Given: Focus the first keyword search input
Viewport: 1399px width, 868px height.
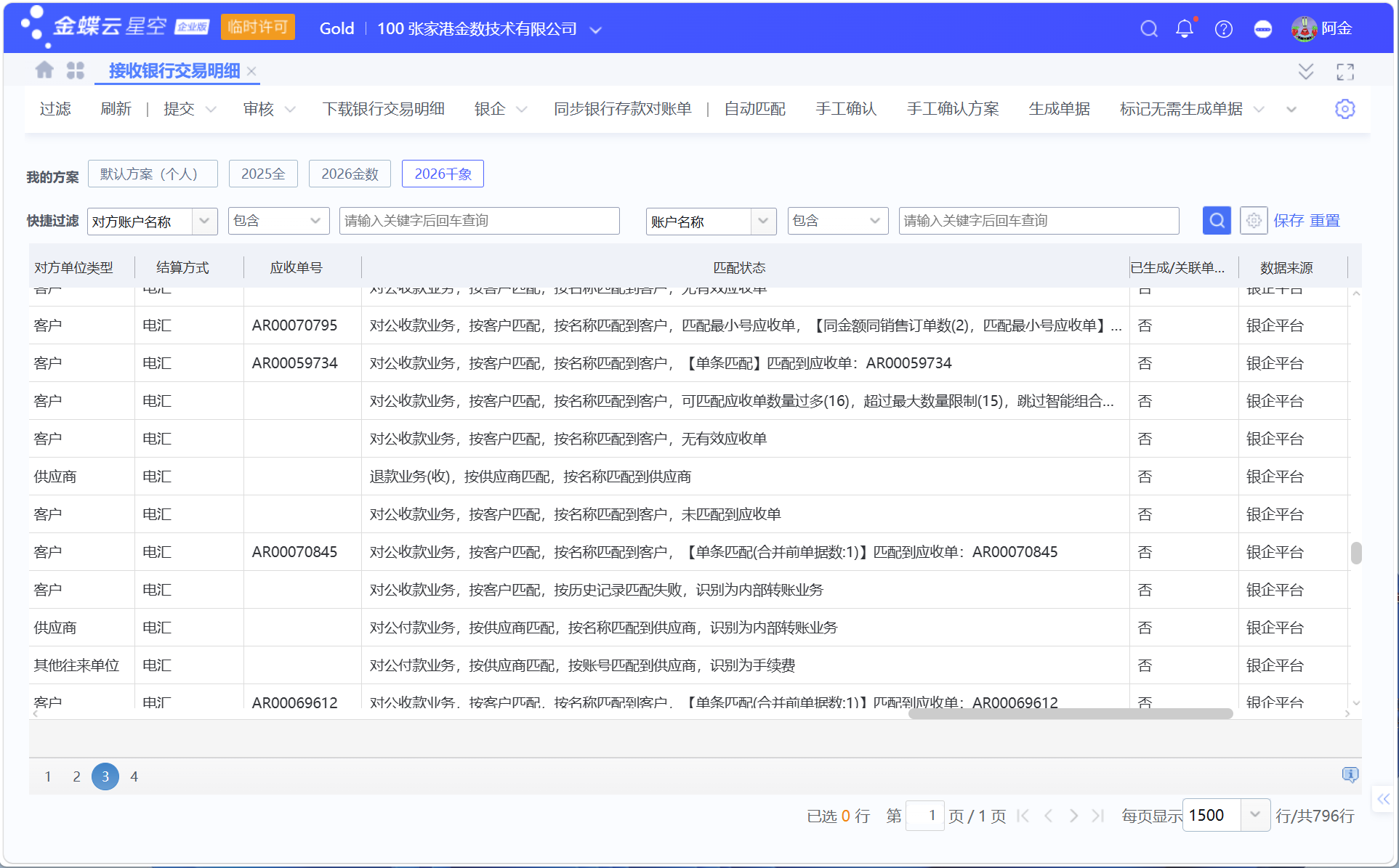Looking at the screenshot, I should tap(479, 221).
